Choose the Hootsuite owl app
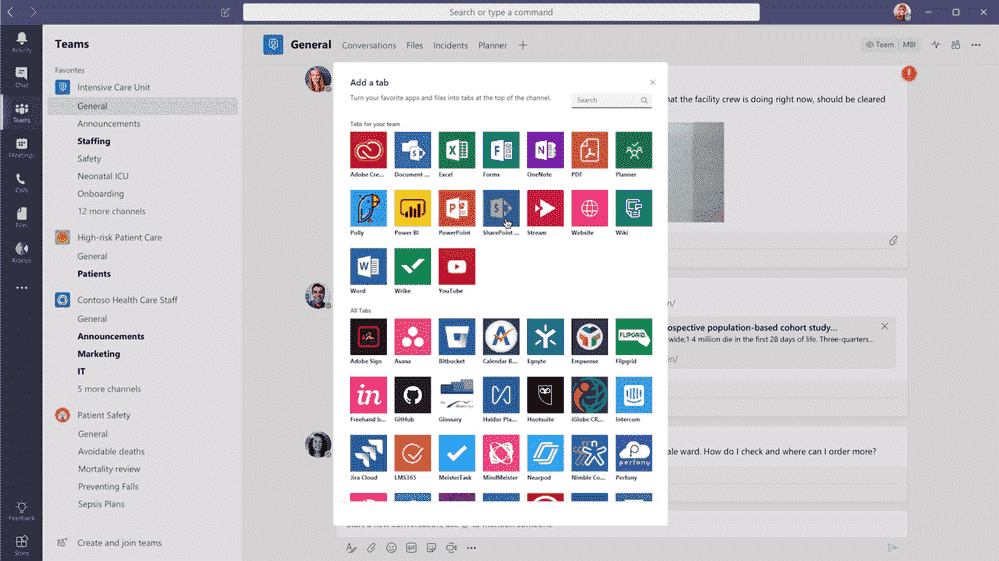 [x=545, y=395]
